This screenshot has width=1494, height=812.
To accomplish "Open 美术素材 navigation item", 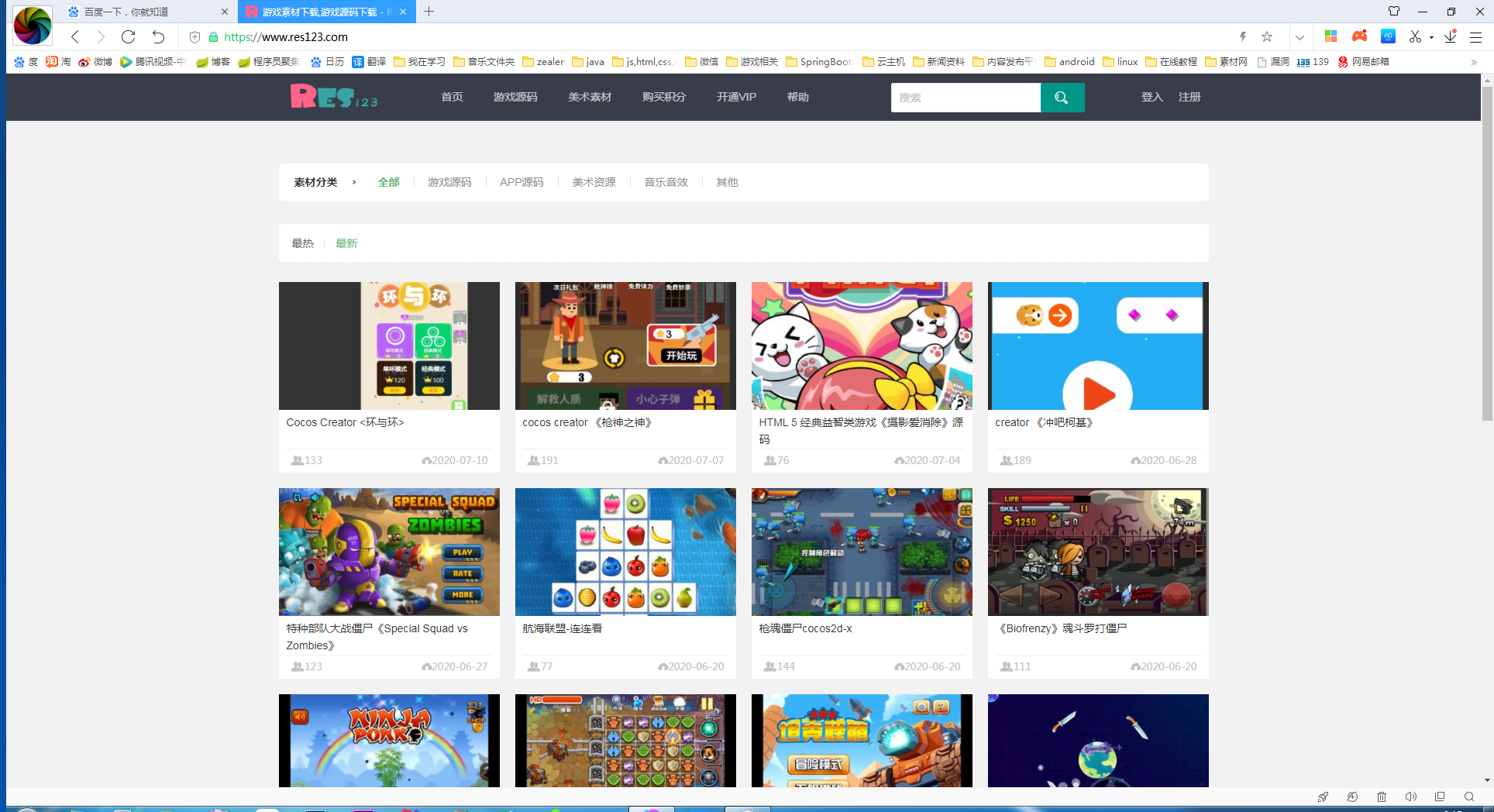I will (590, 97).
